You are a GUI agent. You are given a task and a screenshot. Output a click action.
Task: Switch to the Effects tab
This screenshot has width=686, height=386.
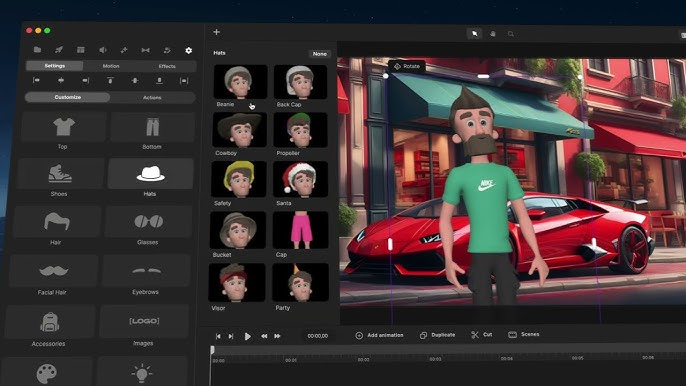coord(167,66)
